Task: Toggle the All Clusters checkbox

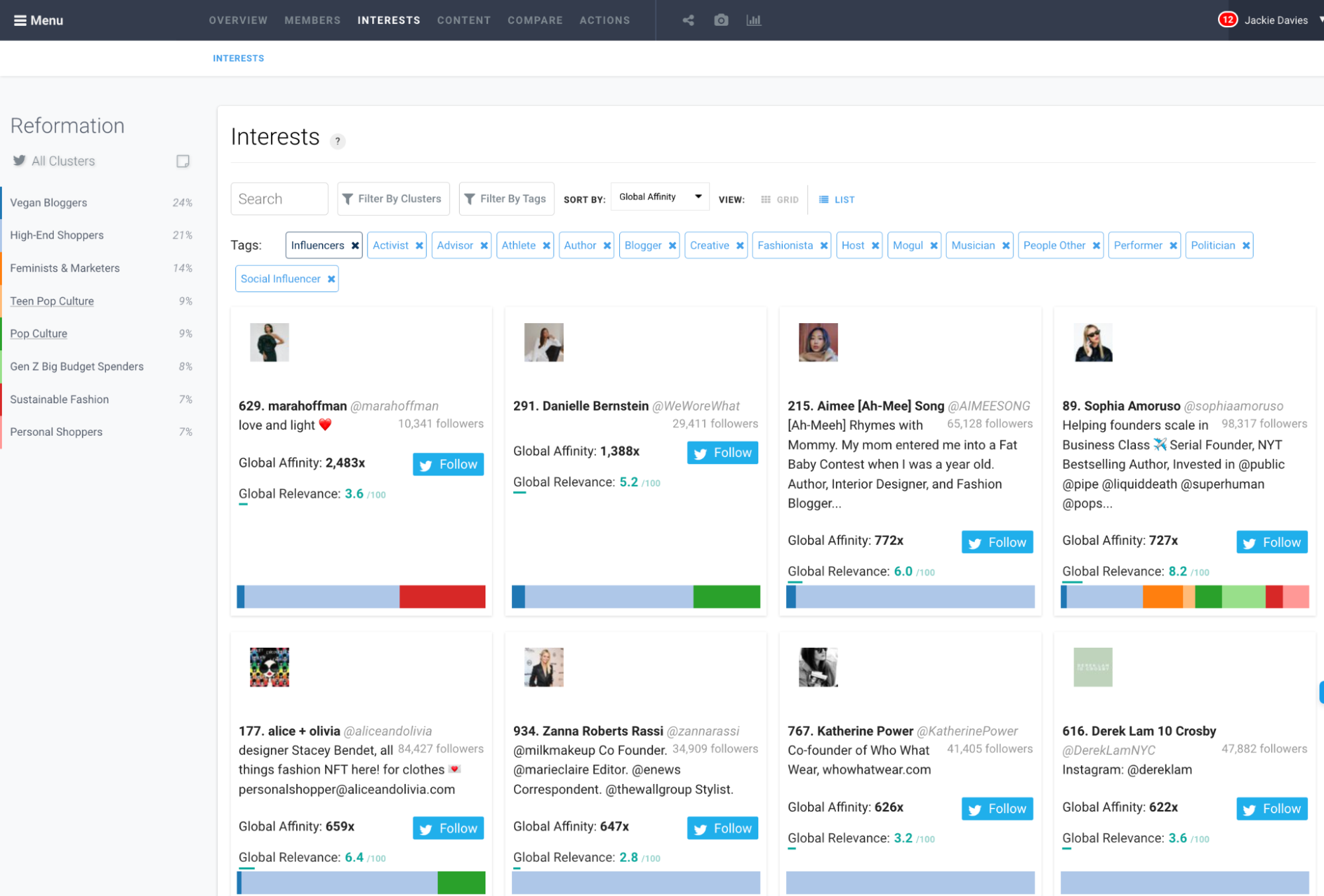Action: pos(183,161)
